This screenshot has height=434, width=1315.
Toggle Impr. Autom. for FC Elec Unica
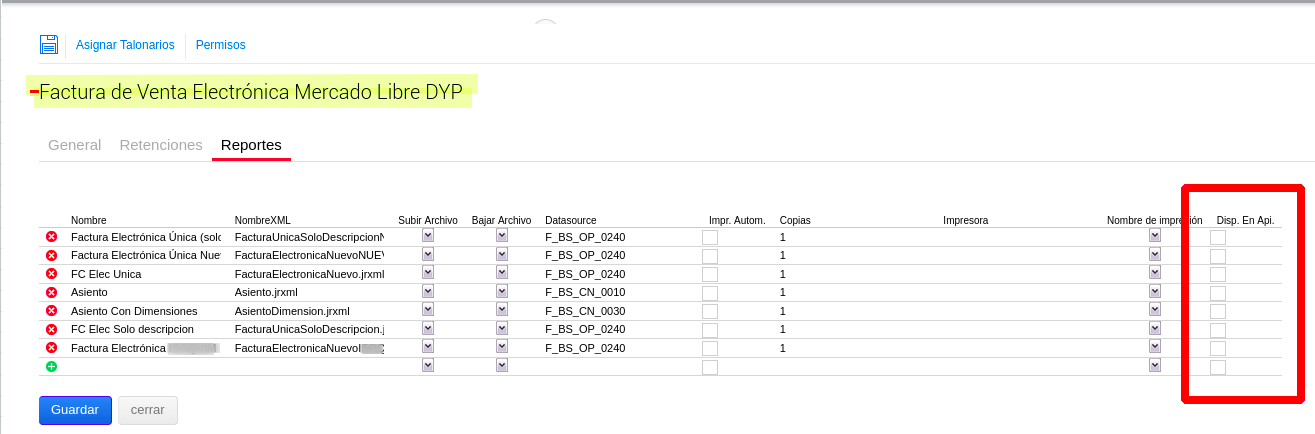pos(710,274)
